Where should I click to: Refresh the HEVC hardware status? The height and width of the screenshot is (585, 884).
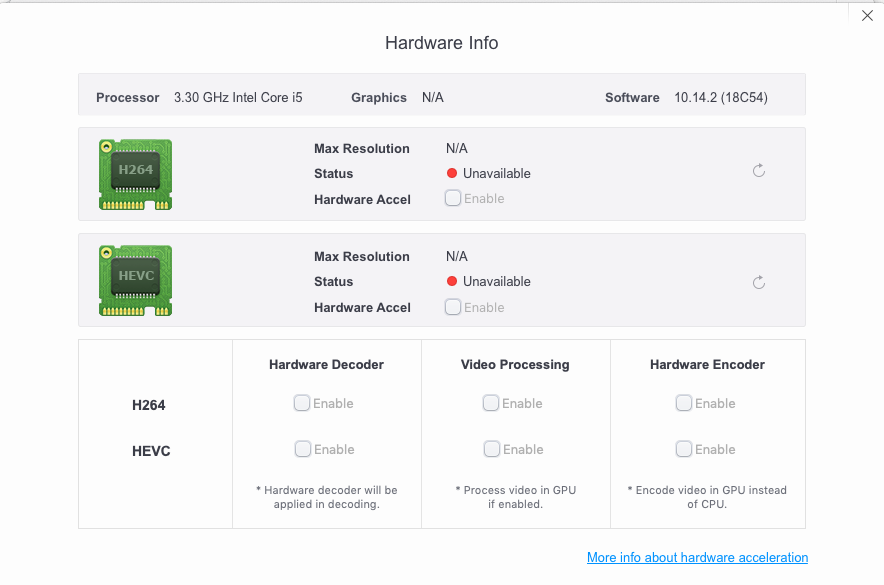759,282
